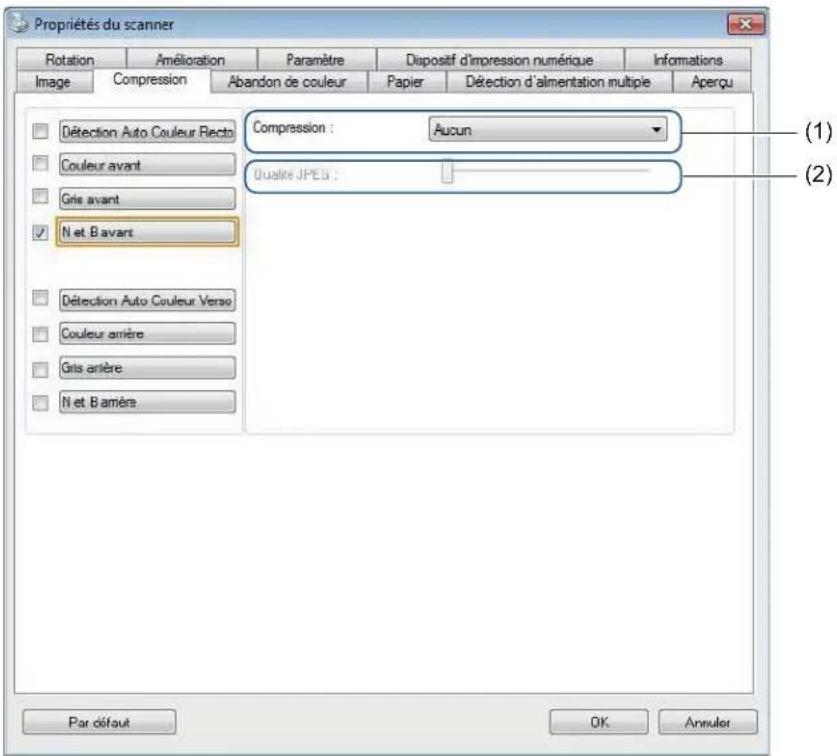Click the Par défaut button
837x756 pixels.
click(99, 722)
